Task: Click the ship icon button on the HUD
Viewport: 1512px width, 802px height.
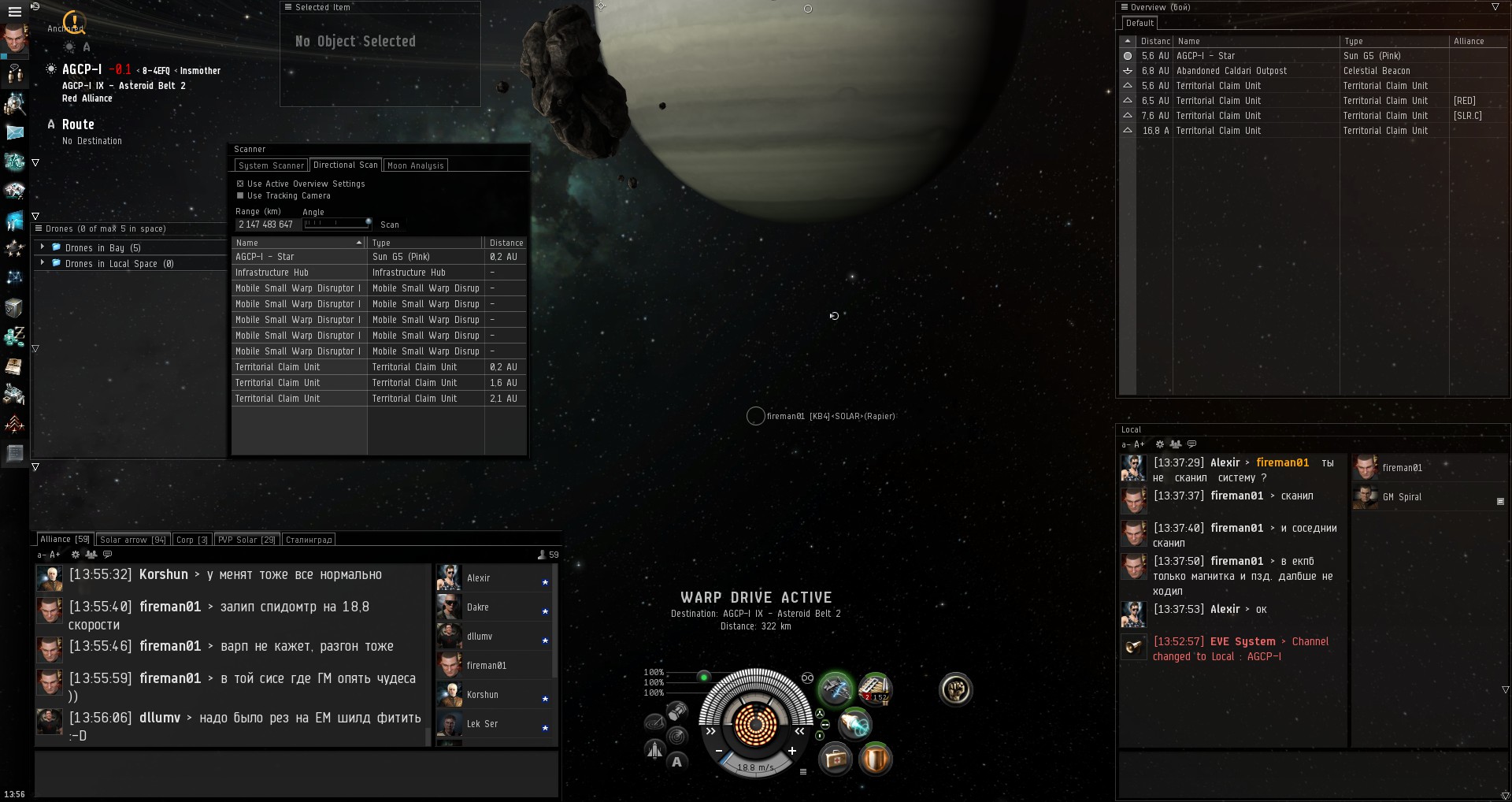Action: (x=654, y=748)
